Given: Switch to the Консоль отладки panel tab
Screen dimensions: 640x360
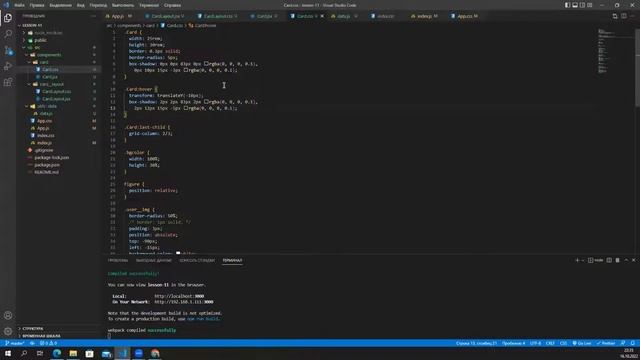Looking at the screenshot, I should click(x=197, y=260).
